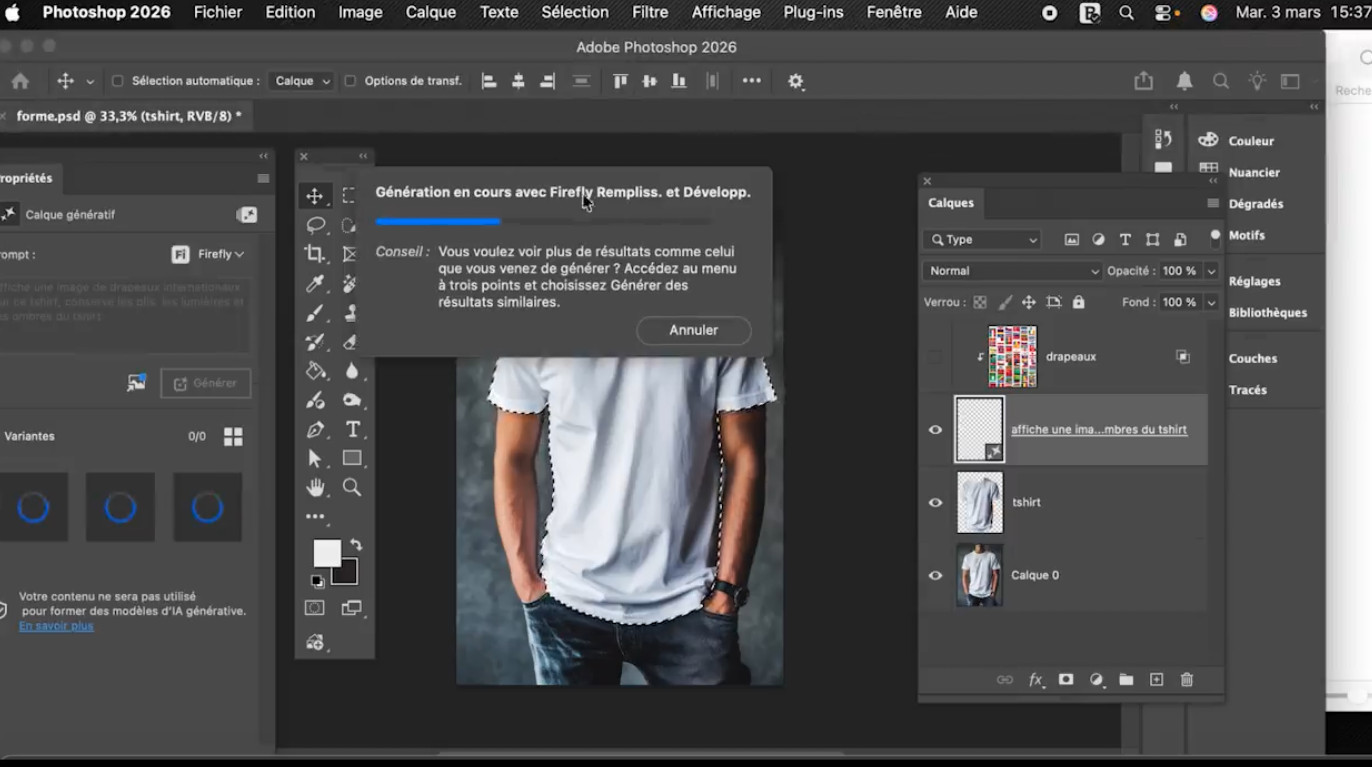Open the Normal blend mode dropdown

pyautogui.click(x=1011, y=271)
